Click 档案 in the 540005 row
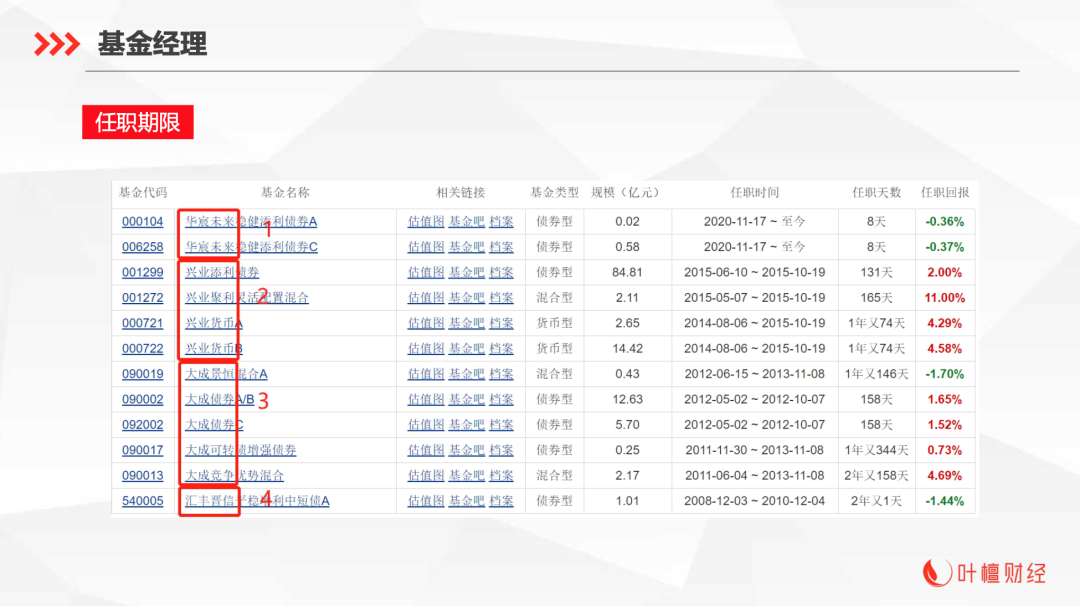 tap(501, 502)
